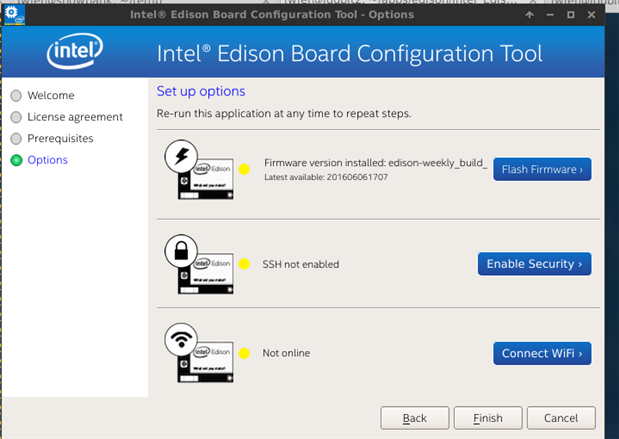
Task: Click the title bar roll-up arrow
Action: tap(530, 17)
